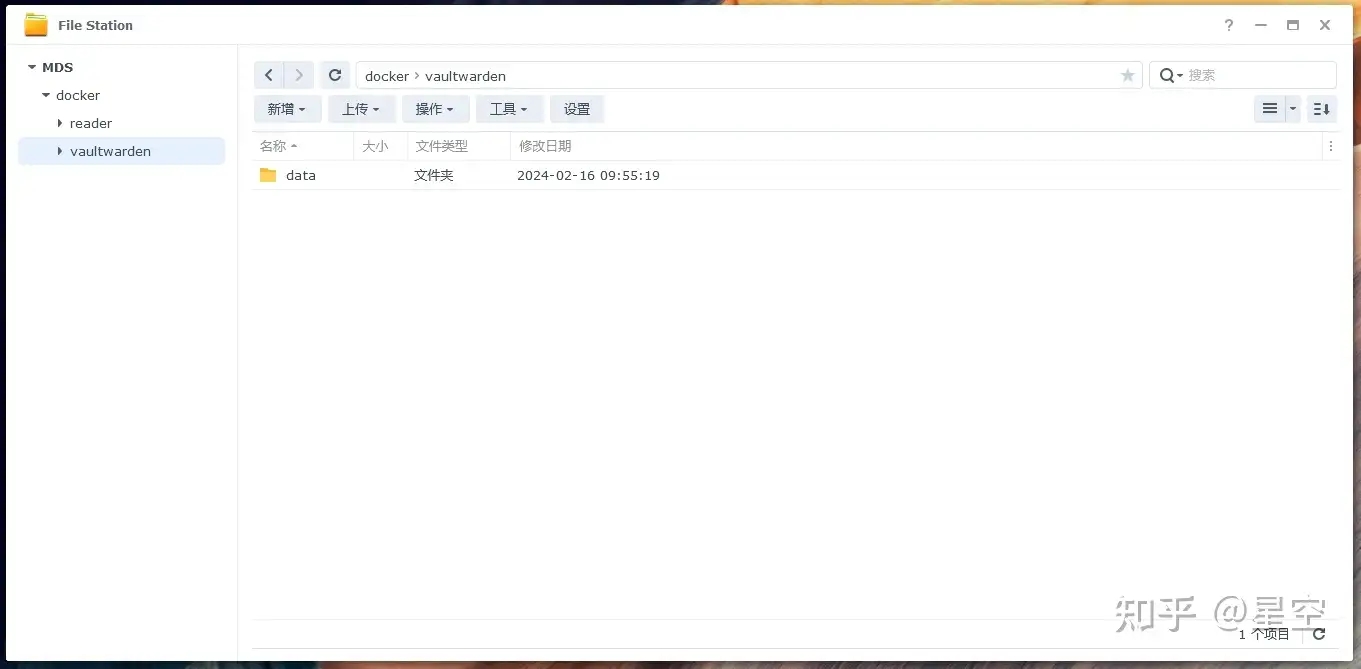Click the 设置 settings button
The width and height of the screenshot is (1361, 669).
point(577,109)
